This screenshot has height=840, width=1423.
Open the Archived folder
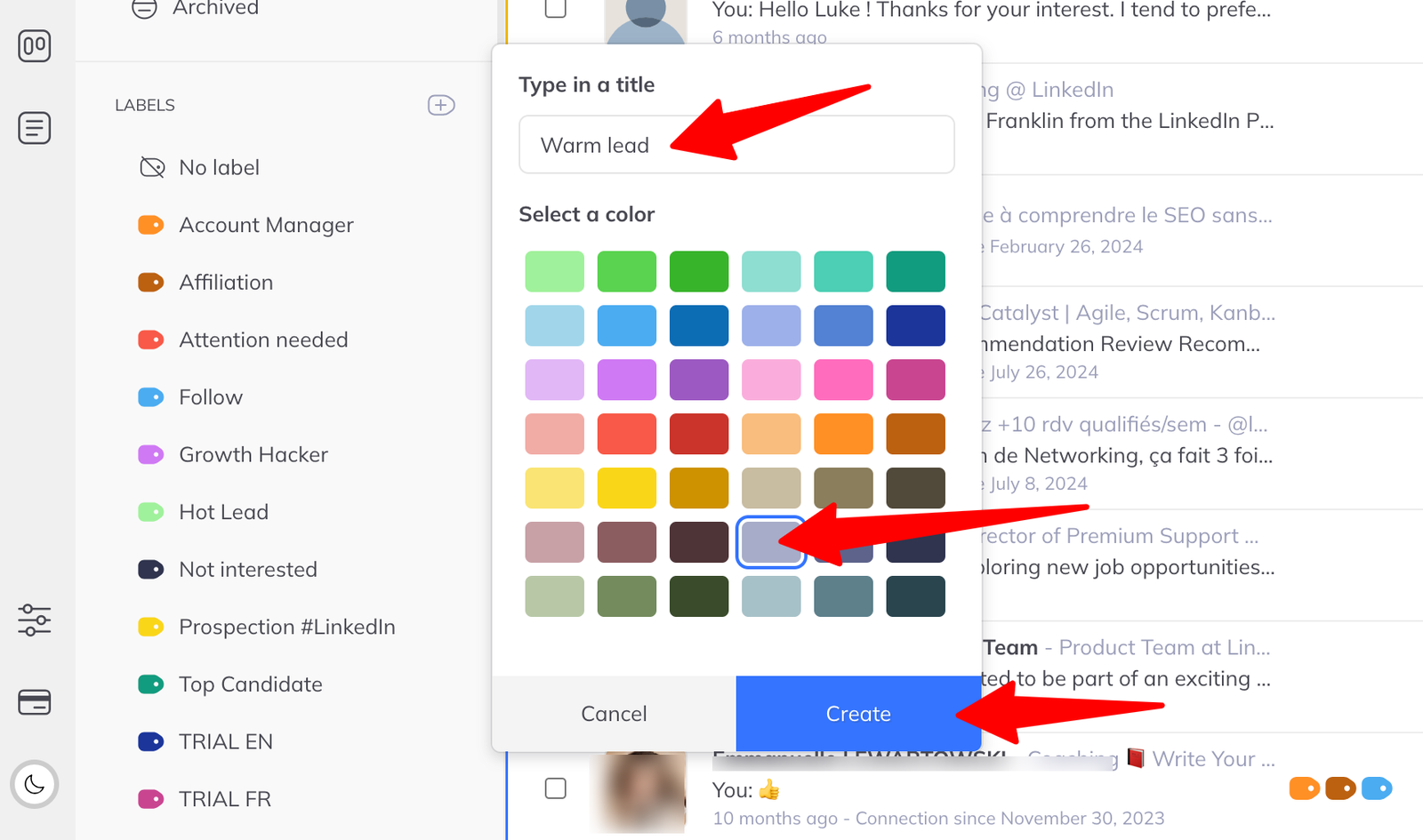[196, 9]
